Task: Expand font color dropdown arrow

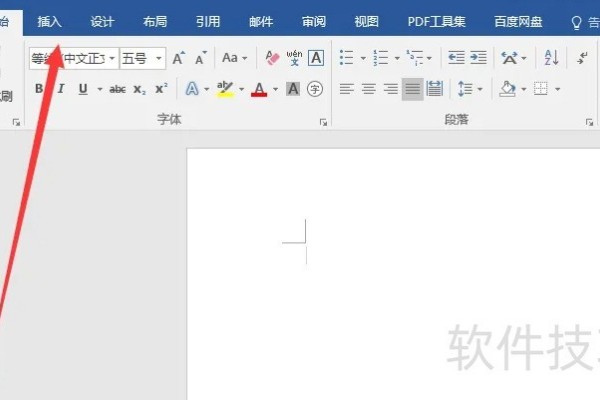Action: pos(276,89)
